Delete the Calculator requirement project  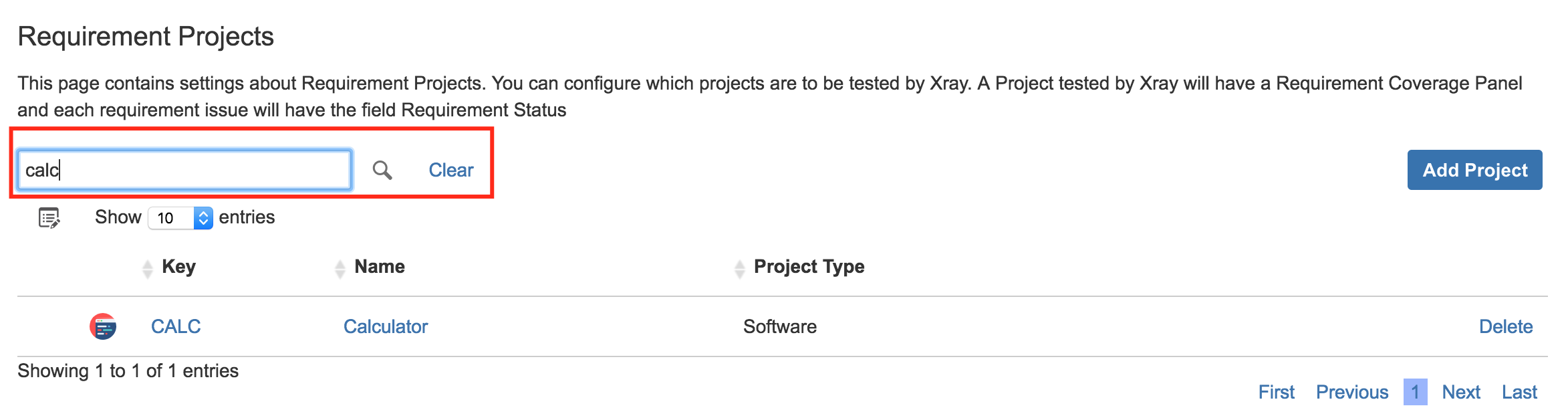1506,326
